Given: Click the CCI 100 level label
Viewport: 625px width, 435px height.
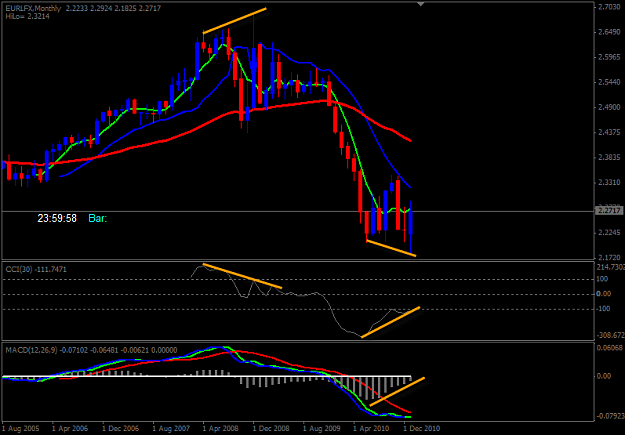Looking at the screenshot, I should coord(602,279).
